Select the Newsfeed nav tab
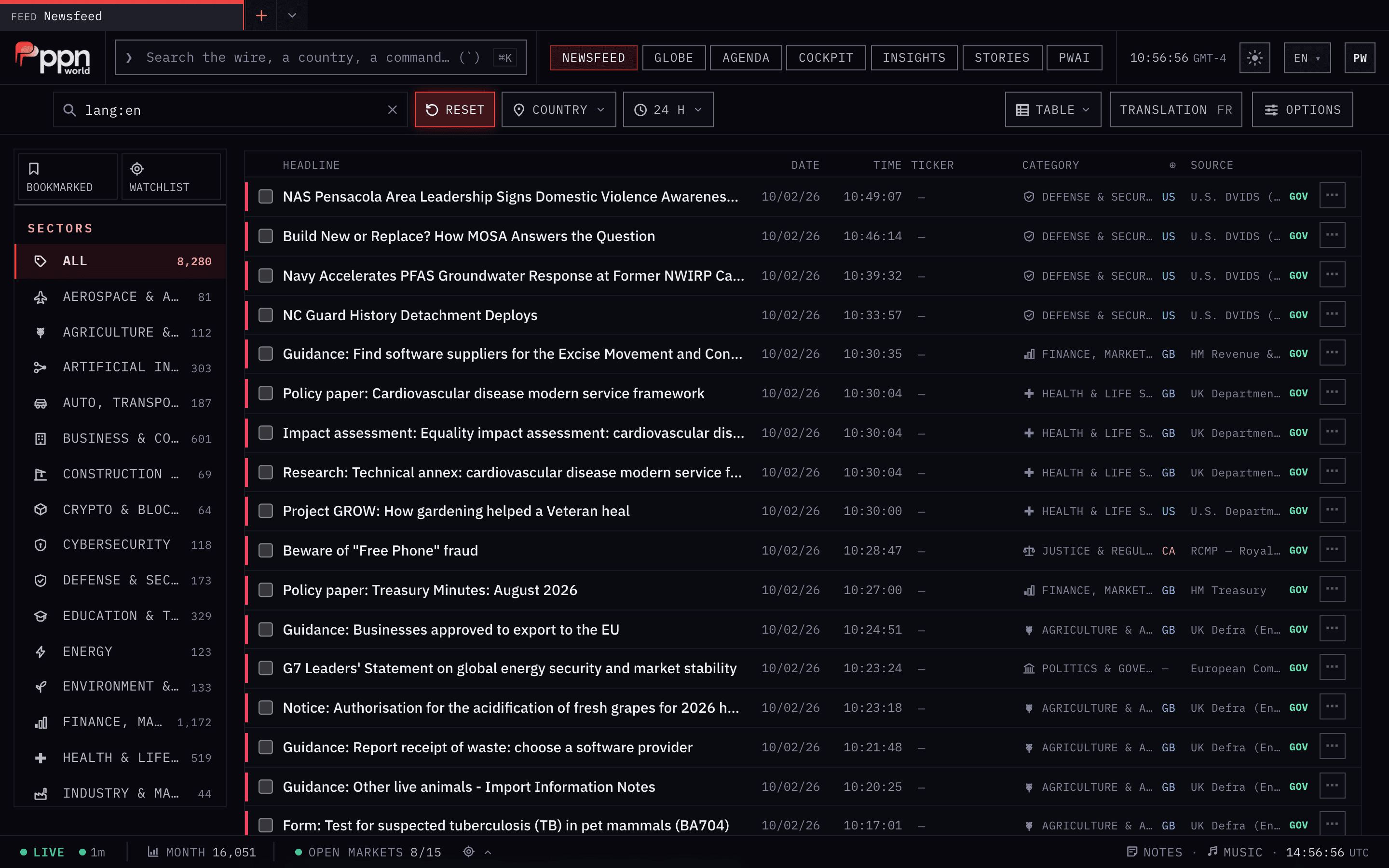1389x868 pixels. 594,58
